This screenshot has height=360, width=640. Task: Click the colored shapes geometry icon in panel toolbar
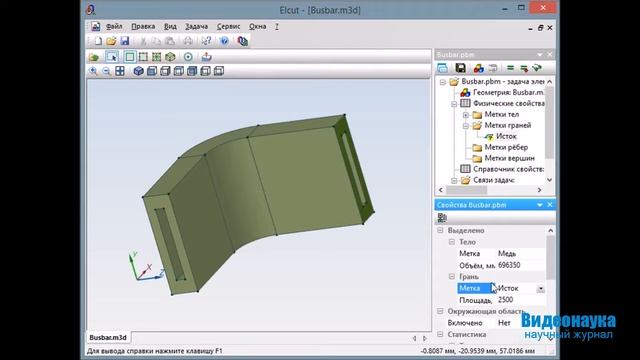click(479, 68)
